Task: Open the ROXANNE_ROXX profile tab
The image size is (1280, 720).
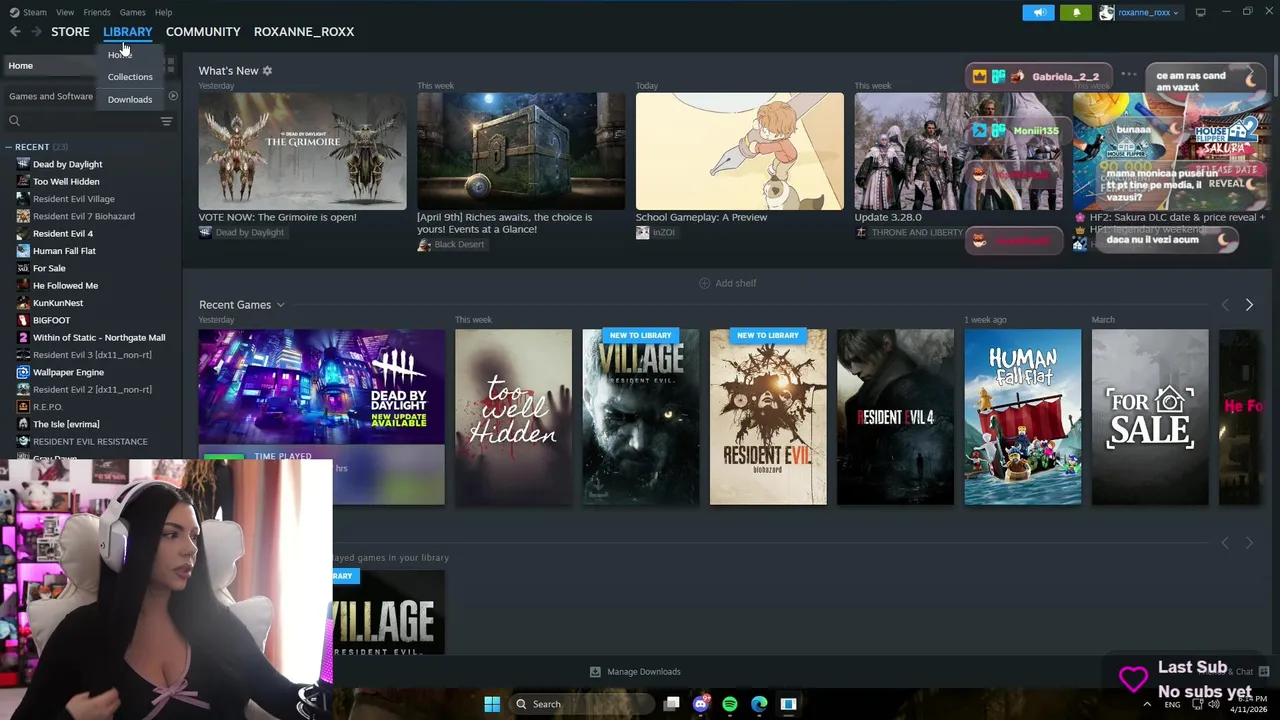Action: coord(304,32)
